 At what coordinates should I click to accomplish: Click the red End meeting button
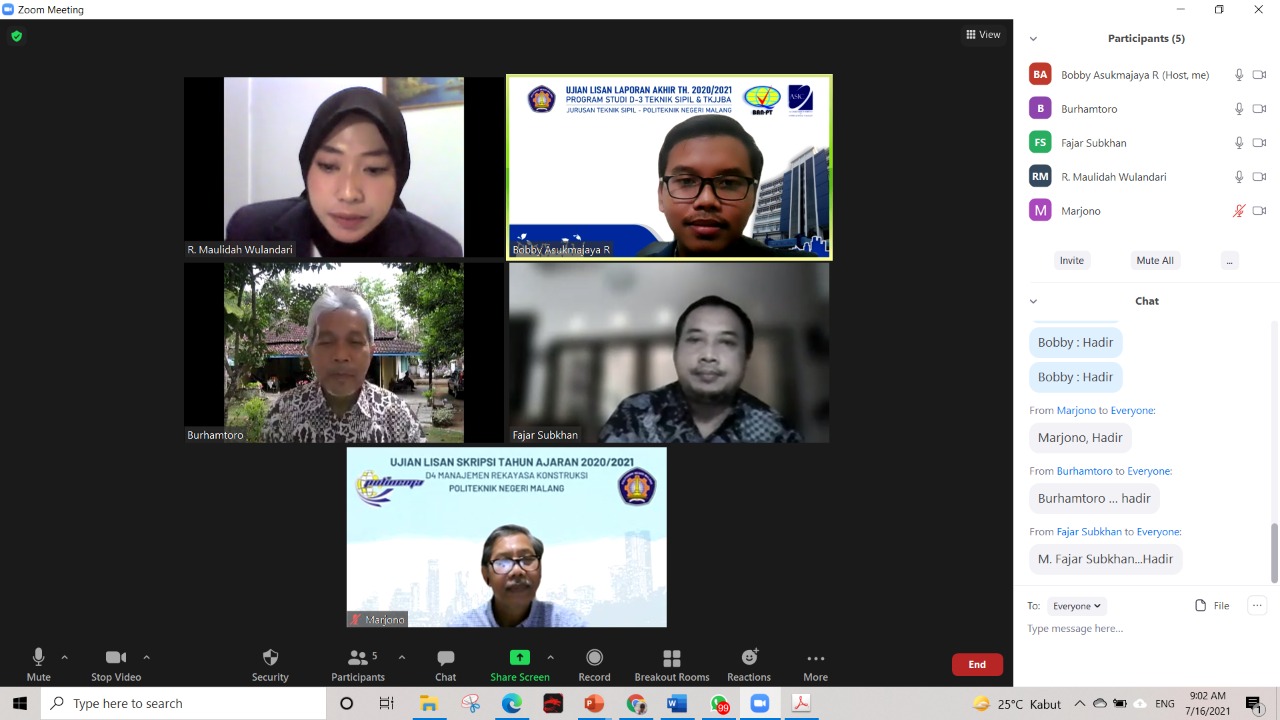977,665
